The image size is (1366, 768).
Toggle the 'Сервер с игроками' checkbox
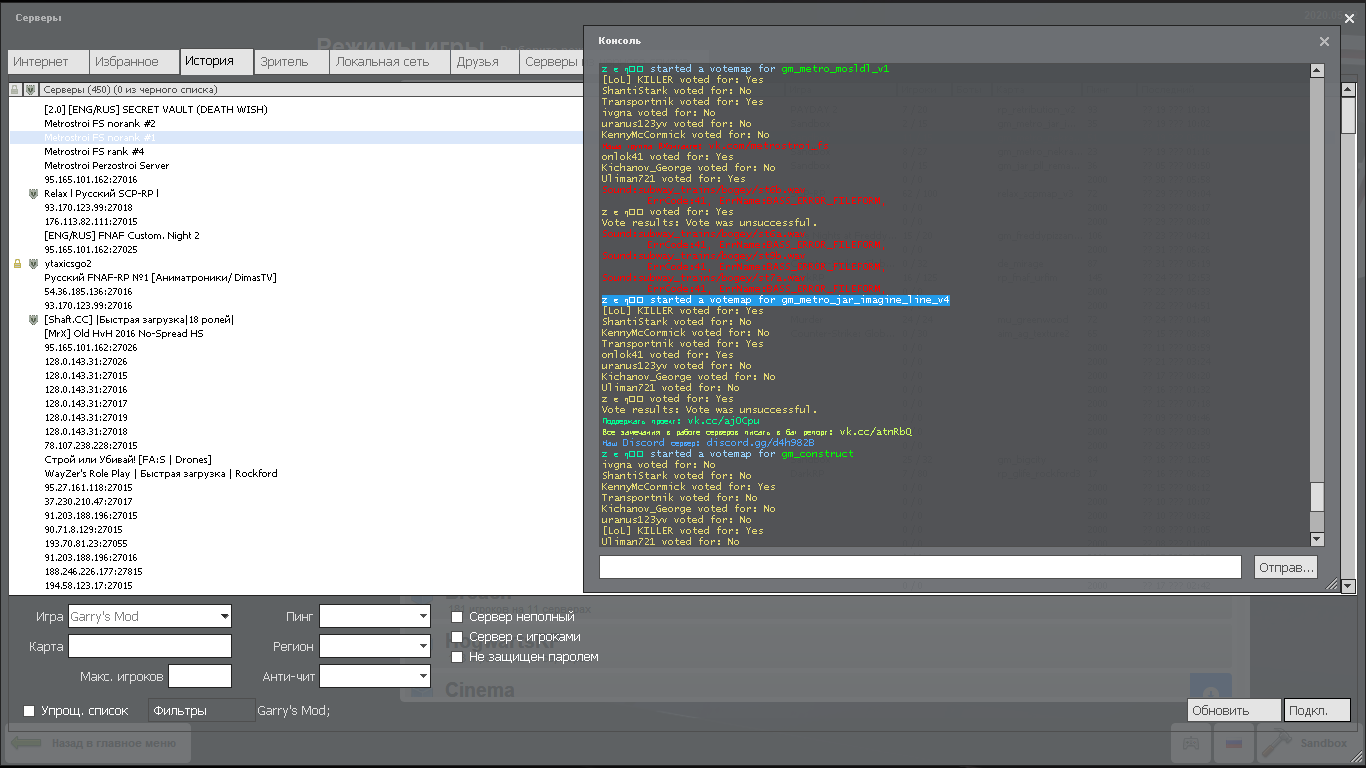point(457,637)
